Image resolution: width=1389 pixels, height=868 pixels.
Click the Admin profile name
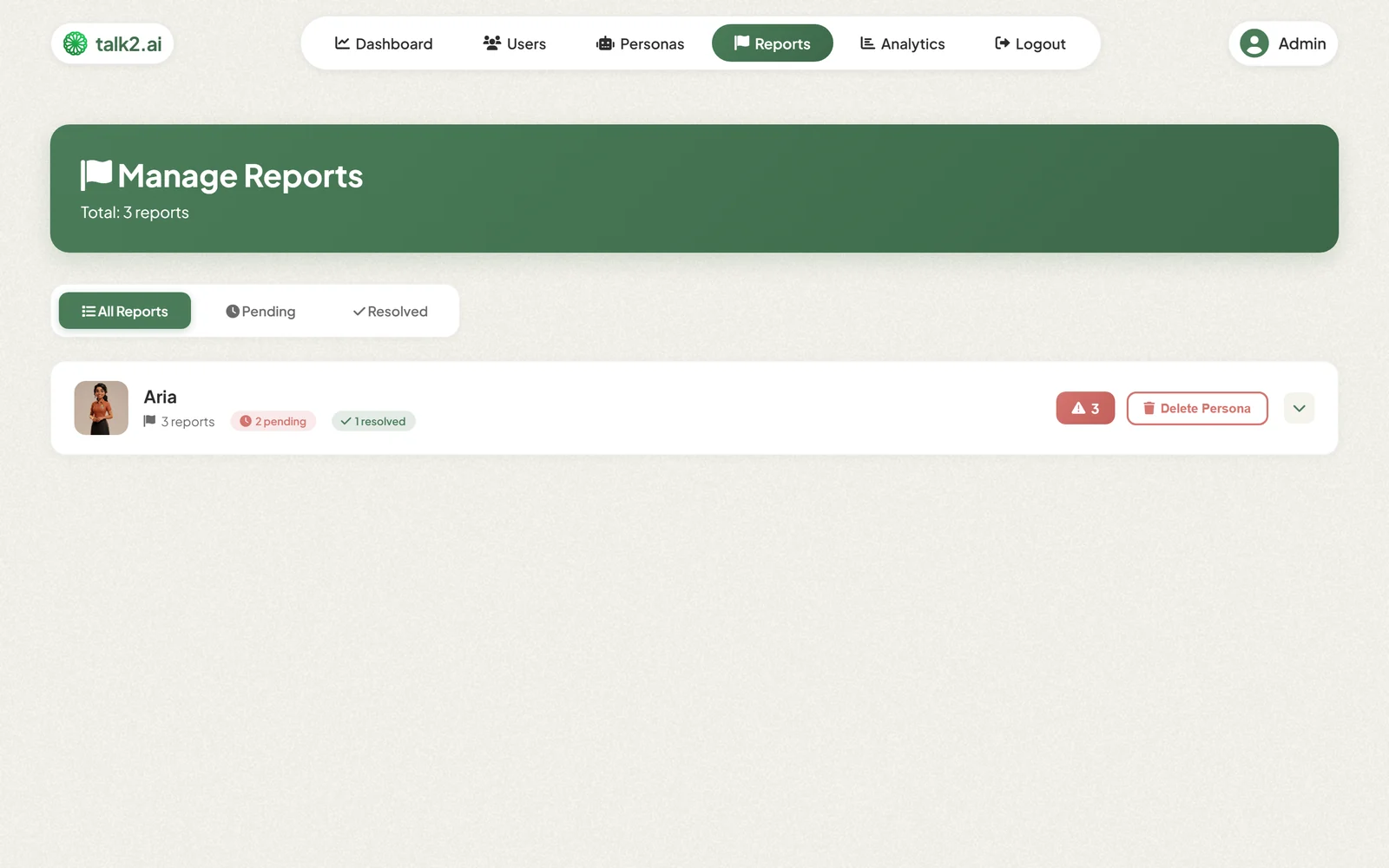coord(1302,43)
